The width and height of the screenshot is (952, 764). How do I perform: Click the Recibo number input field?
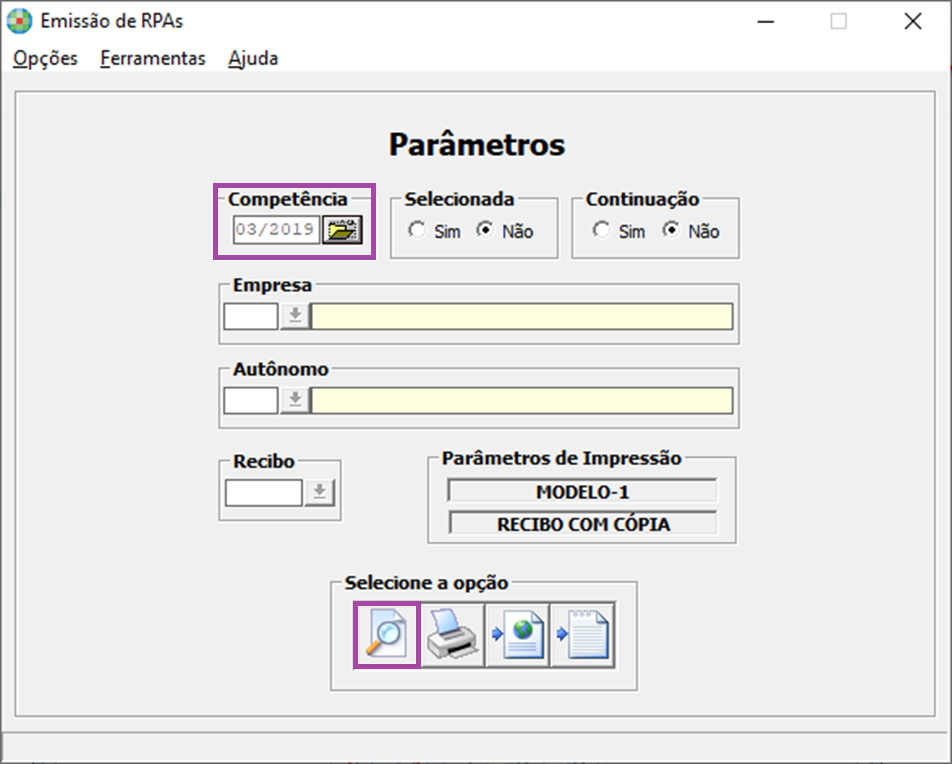264,493
